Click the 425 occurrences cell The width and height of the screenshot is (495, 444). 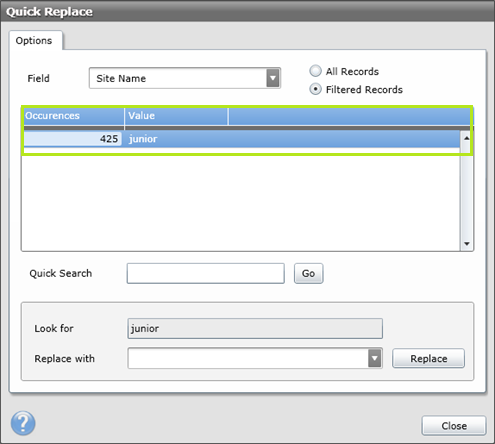pyautogui.click(x=73, y=139)
